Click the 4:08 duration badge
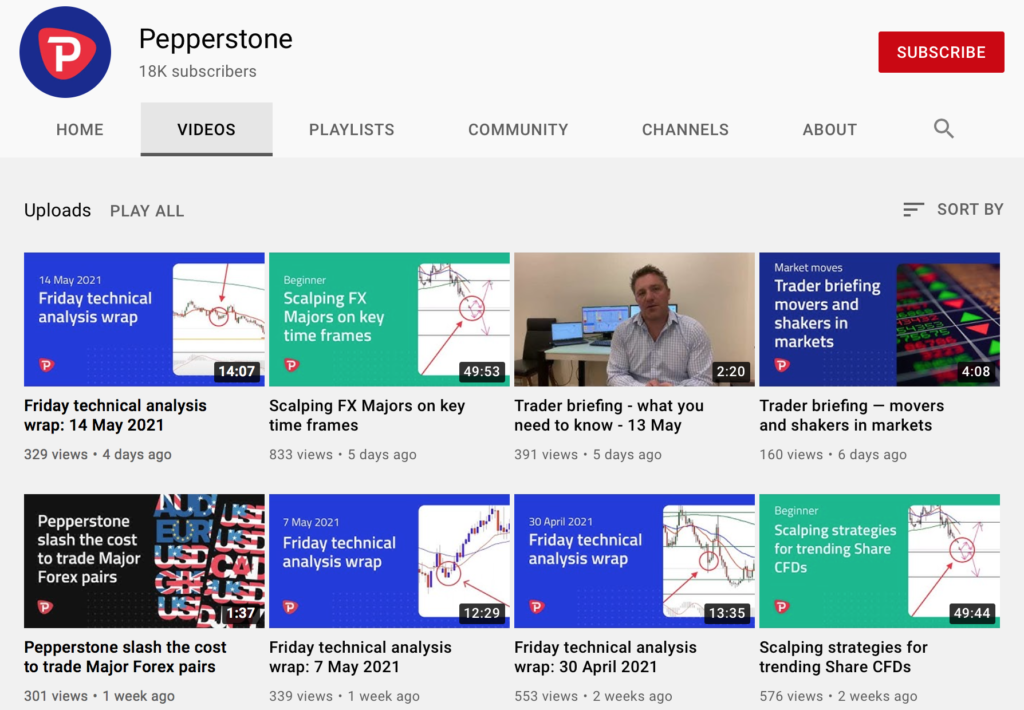1024x710 pixels. [976, 372]
